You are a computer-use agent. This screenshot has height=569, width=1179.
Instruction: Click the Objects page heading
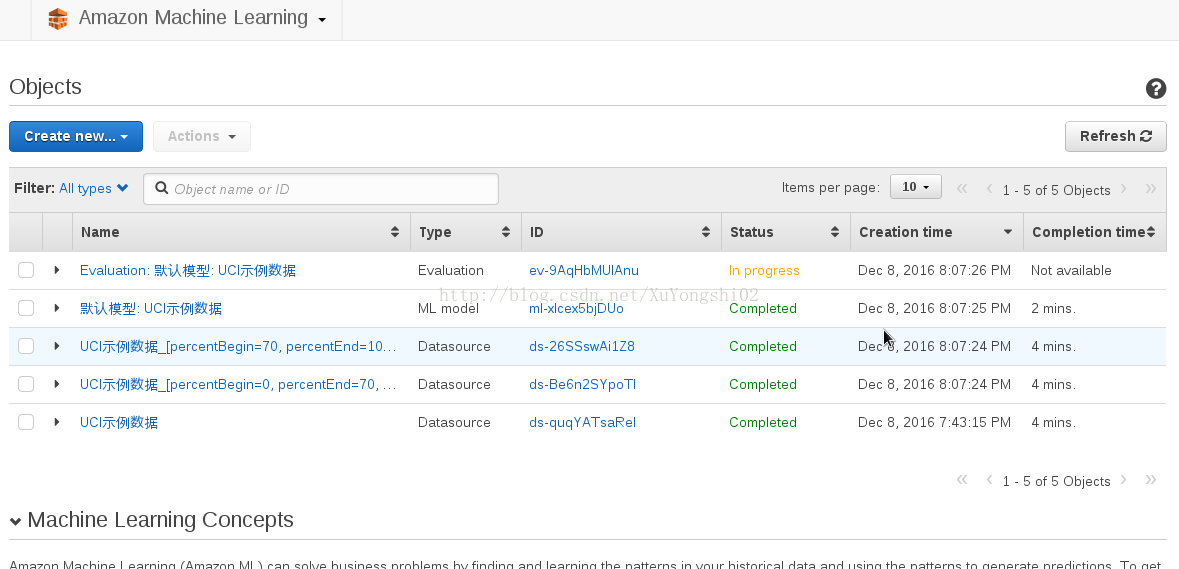point(45,86)
